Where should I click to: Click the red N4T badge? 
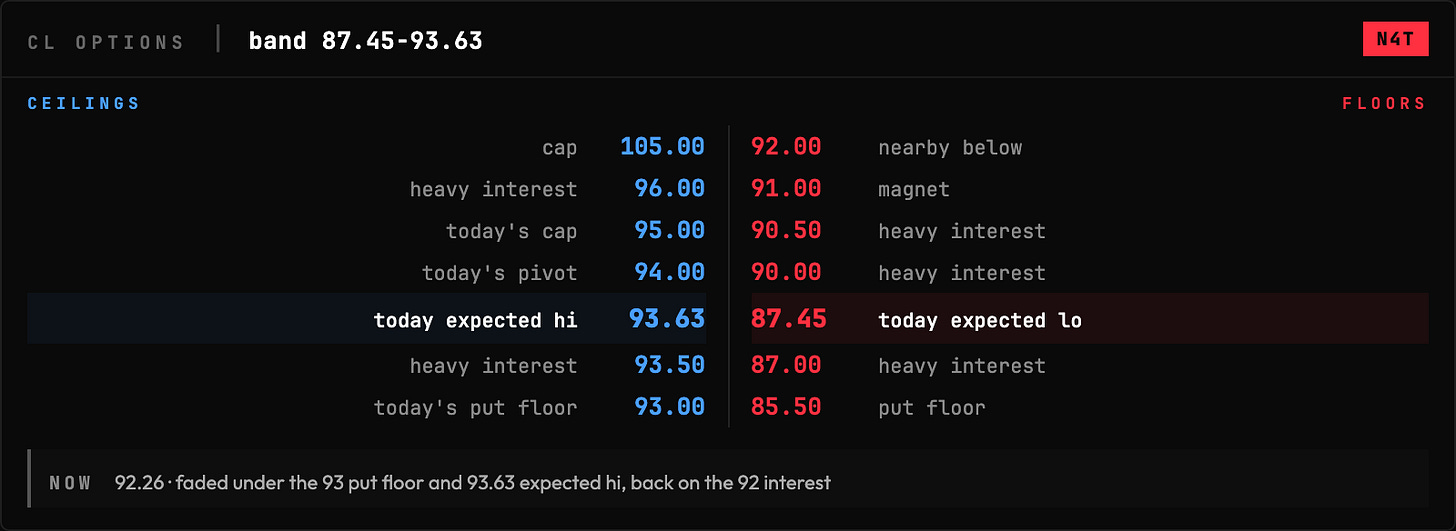click(x=1395, y=39)
